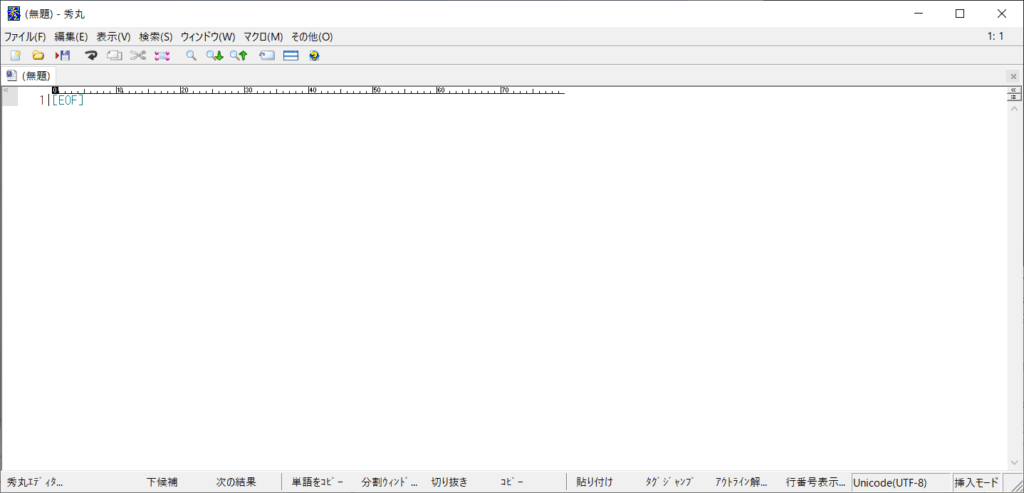The image size is (1024, 493).
Task: Click the Save floppy disk icon
Action: [x=63, y=56]
